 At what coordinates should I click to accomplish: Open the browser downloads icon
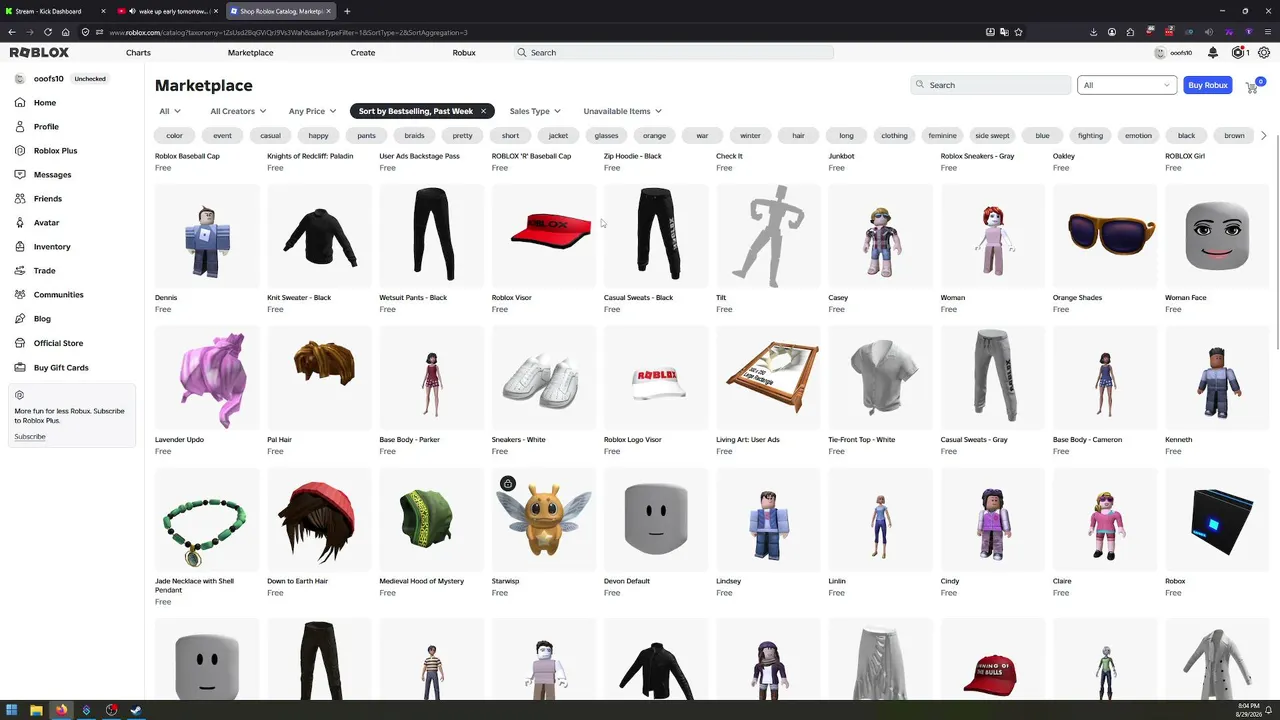[x=1093, y=32]
